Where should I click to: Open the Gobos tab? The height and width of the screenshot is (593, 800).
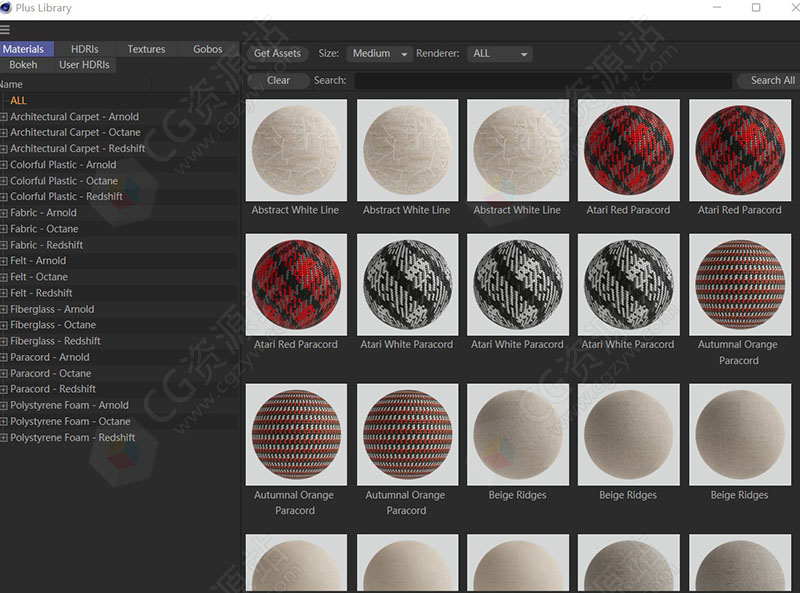pos(208,49)
